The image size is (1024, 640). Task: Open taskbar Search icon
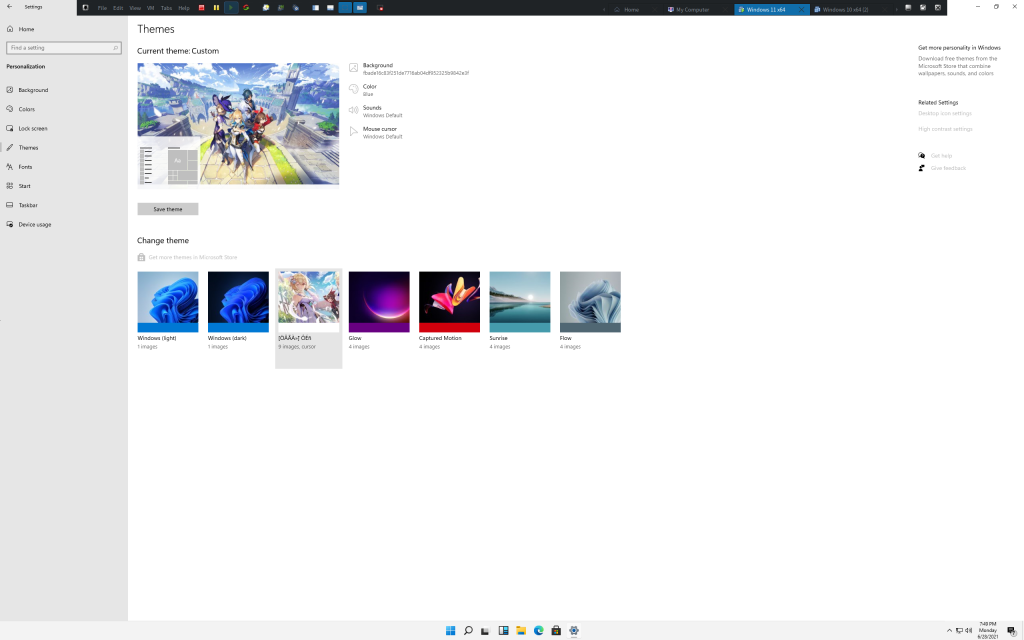[x=468, y=630]
